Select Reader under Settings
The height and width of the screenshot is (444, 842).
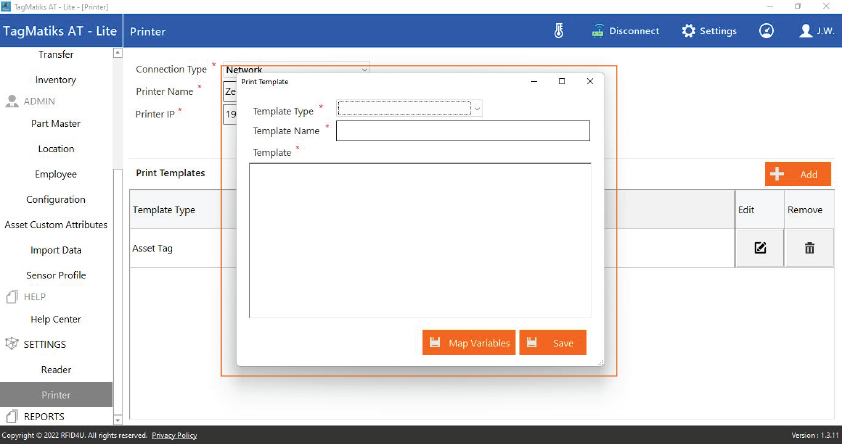tap(56, 370)
